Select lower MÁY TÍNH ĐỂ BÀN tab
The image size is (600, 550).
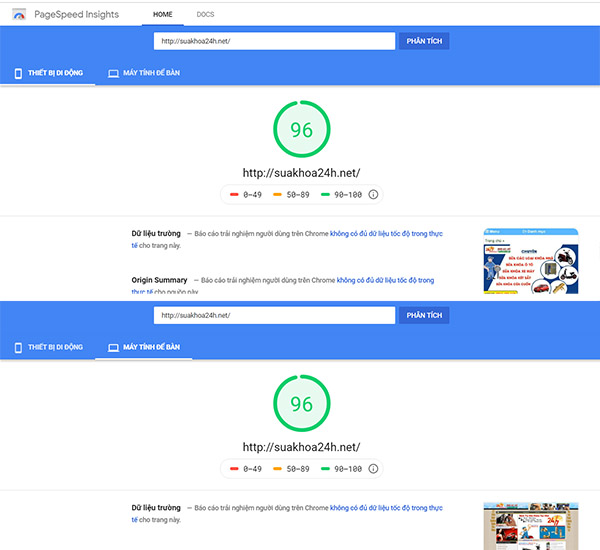143,347
